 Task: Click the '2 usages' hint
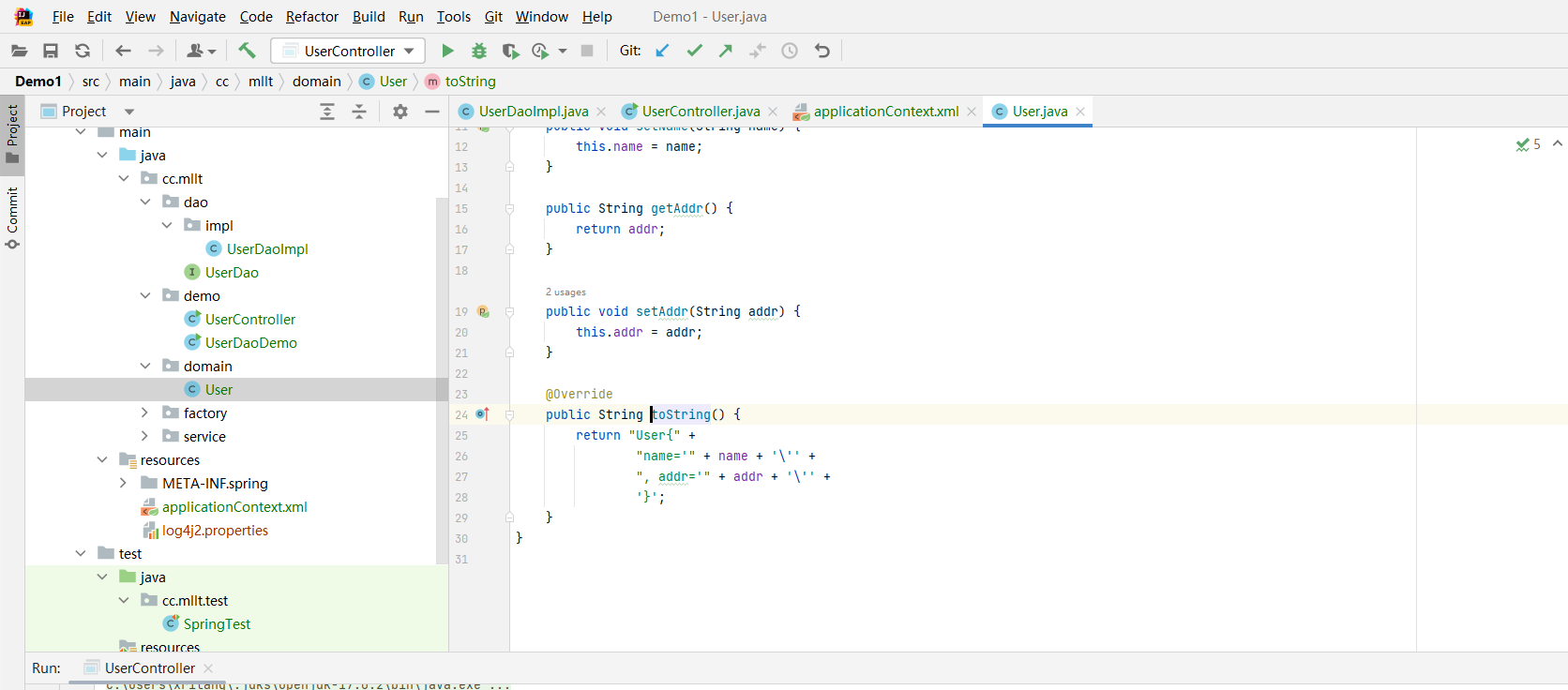[x=565, y=292]
